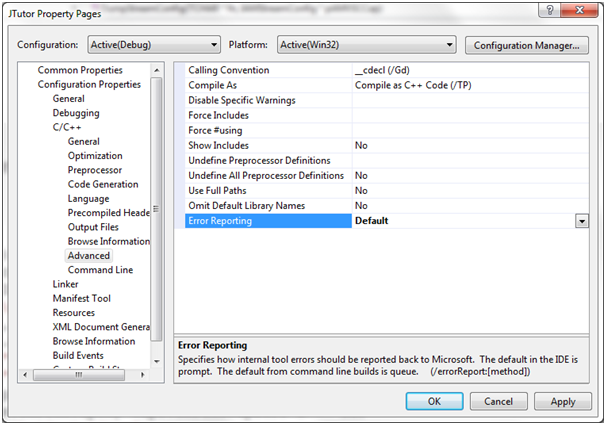Click the help question mark button

click(x=550, y=10)
